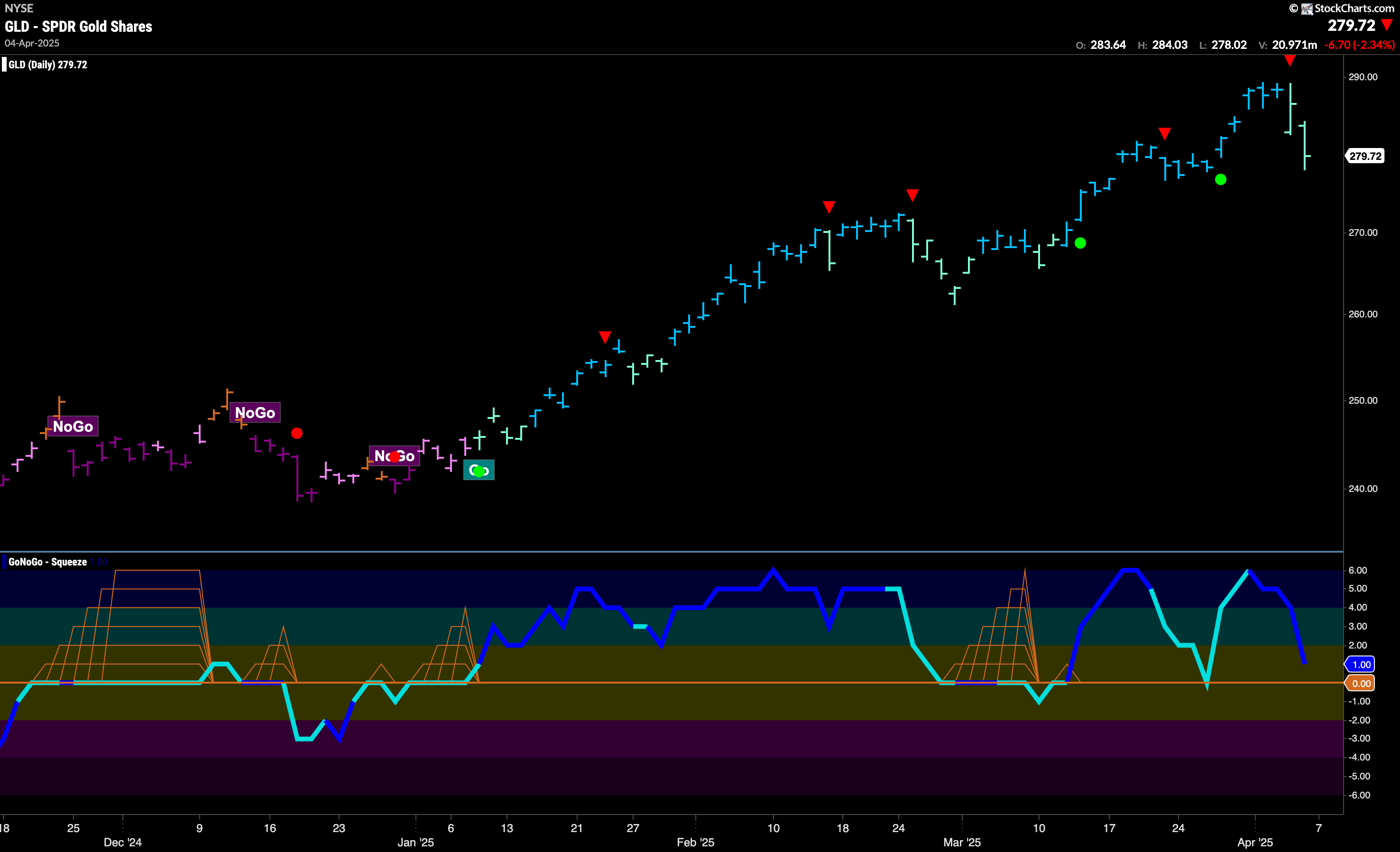The height and width of the screenshot is (852, 1400).
Task: Click the GLD (Daily) 279.72 legend label
Action: click(x=48, y=65)
